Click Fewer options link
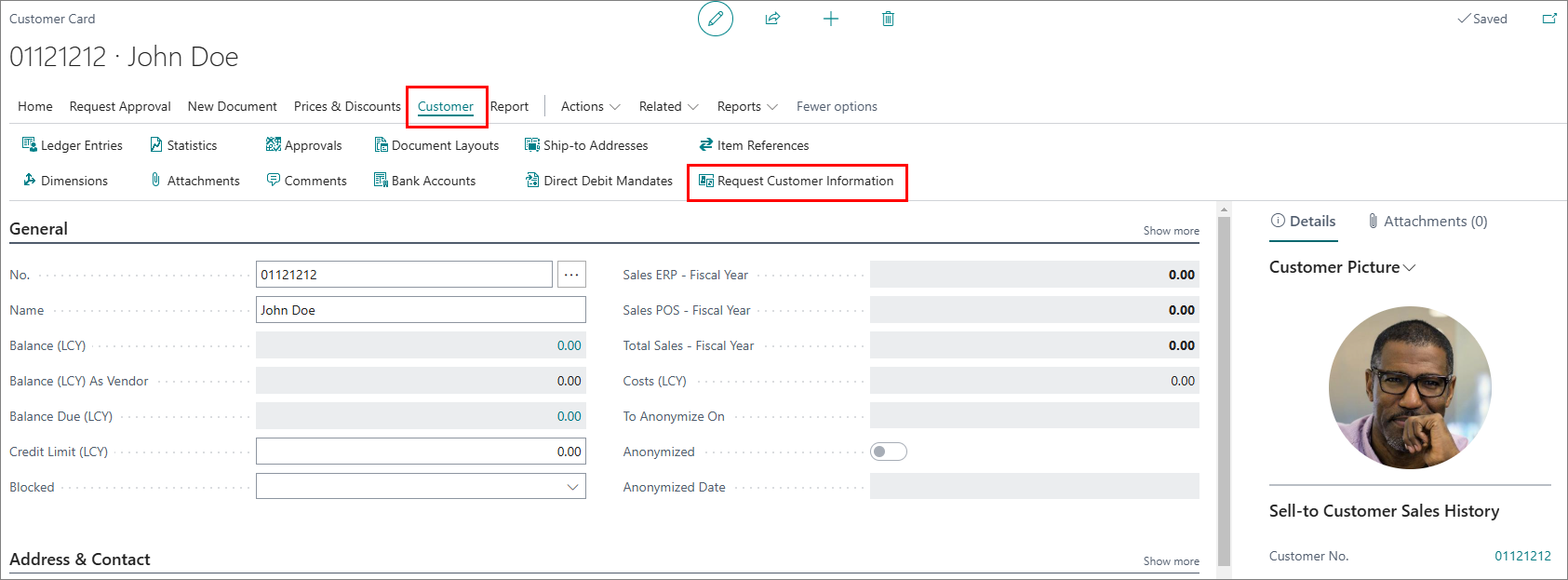1568x580 pixels. coord(837,106)
